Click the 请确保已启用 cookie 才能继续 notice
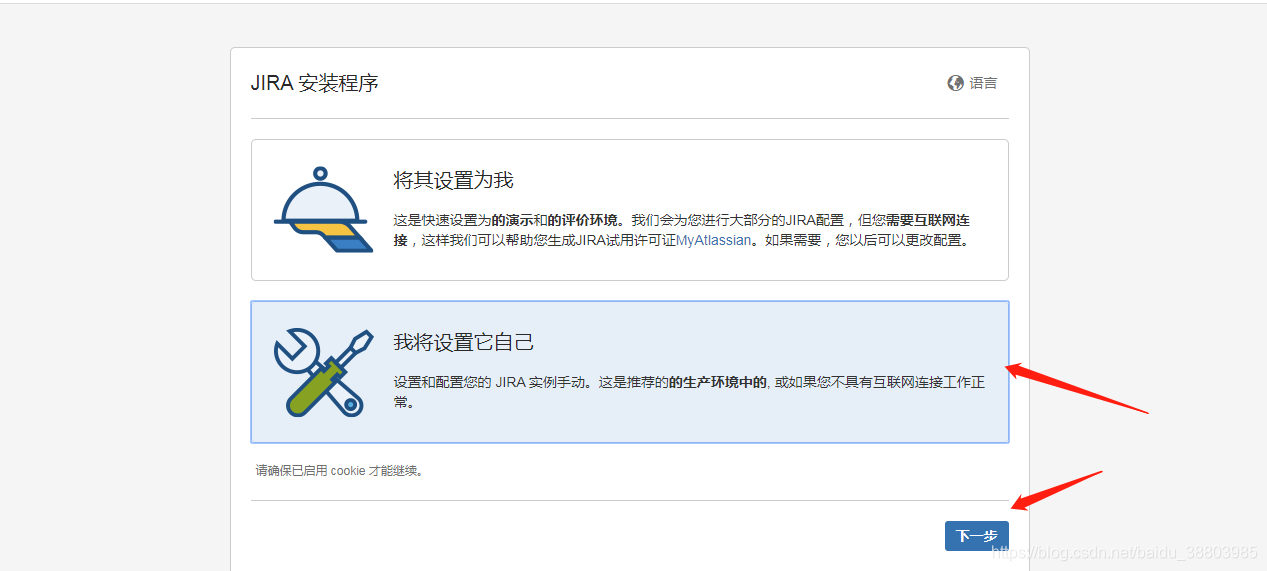 click(x=339, y=470)
